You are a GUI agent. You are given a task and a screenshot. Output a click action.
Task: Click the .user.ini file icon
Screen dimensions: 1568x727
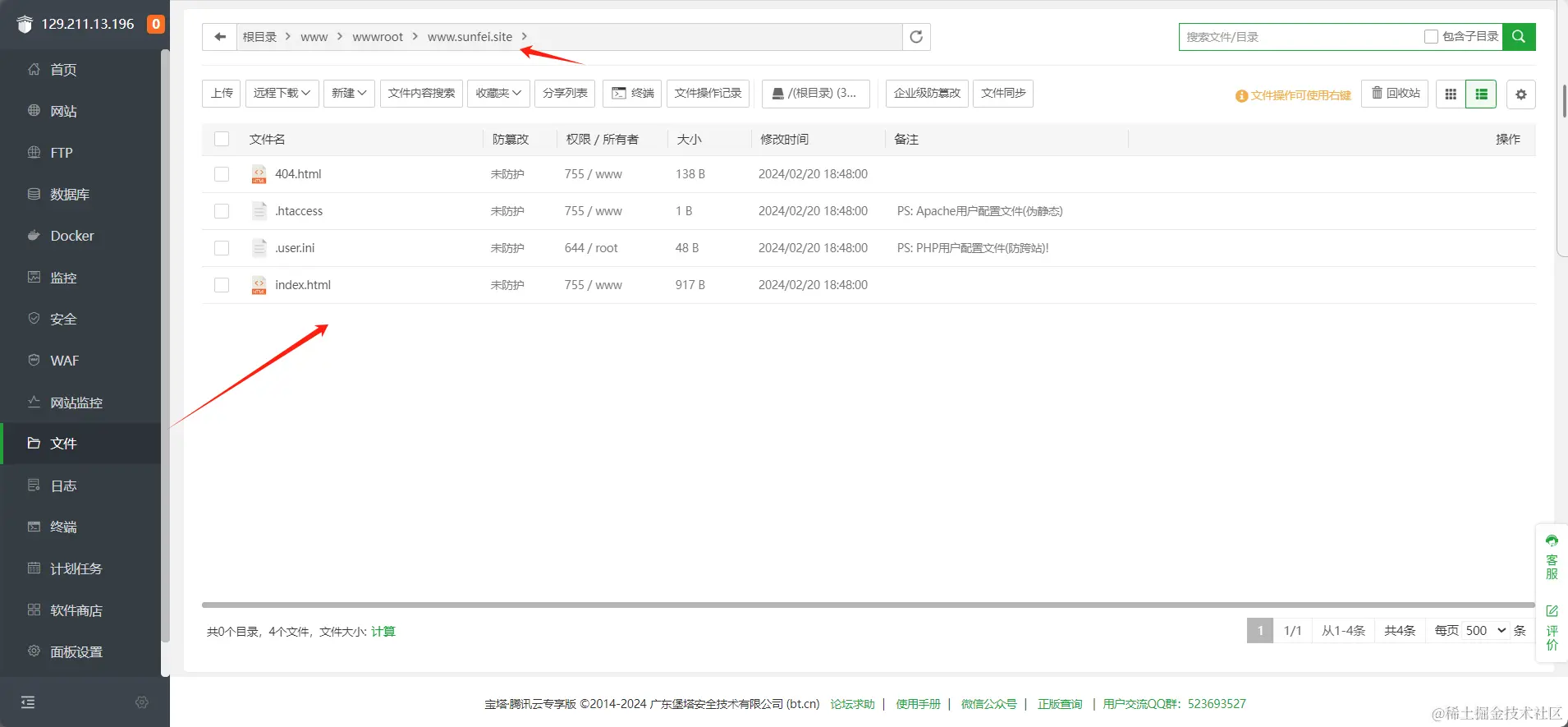[x=259, y=248]
